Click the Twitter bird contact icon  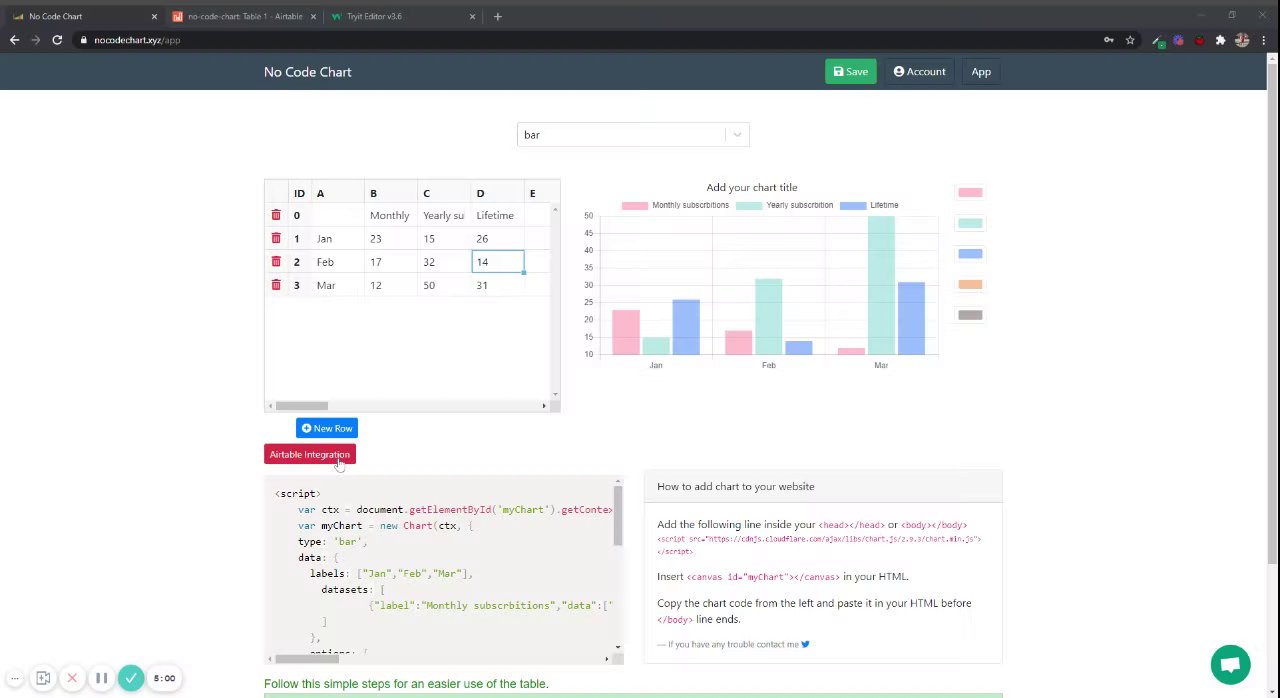tap(805, 644)
